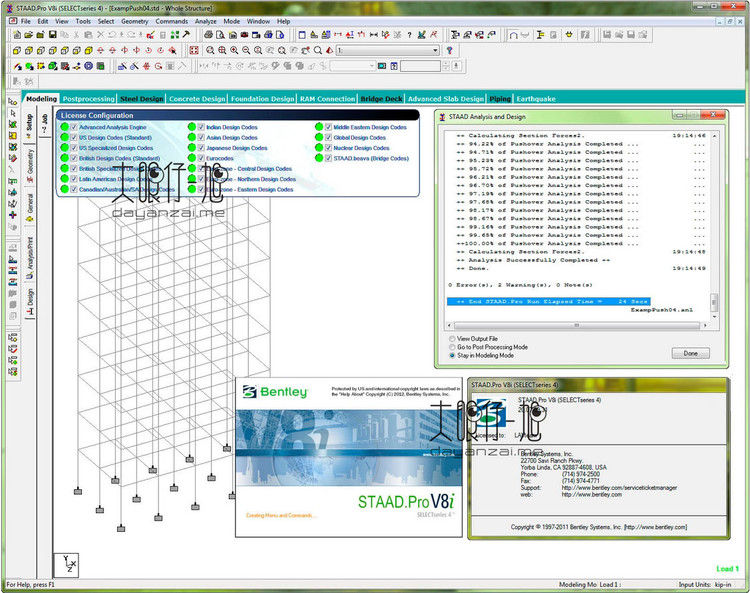
Task: Toggle Middle Eastern Design Codes checkbox
Action: [329, 127]
